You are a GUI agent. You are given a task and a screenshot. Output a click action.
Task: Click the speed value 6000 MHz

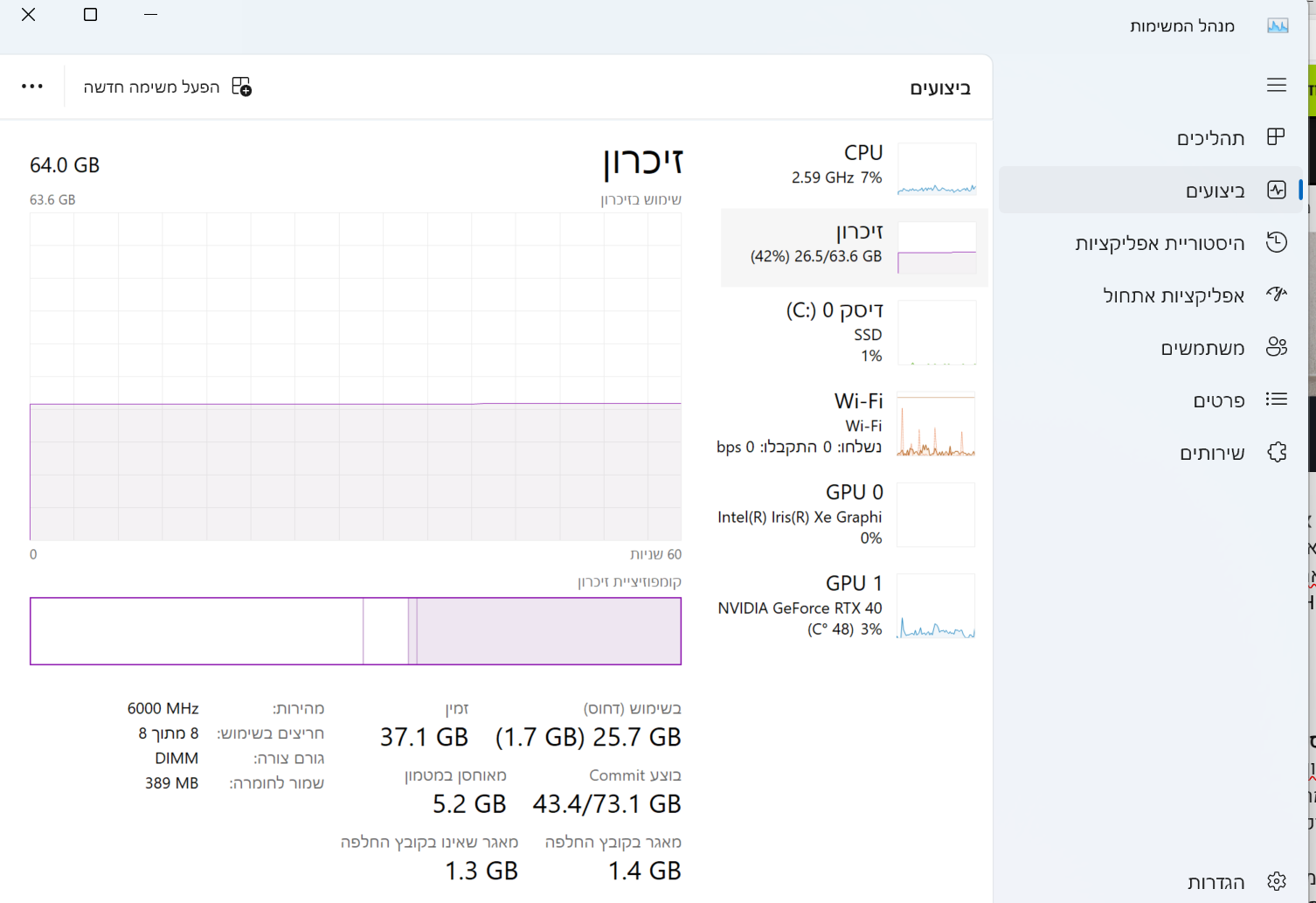(163, 708)
